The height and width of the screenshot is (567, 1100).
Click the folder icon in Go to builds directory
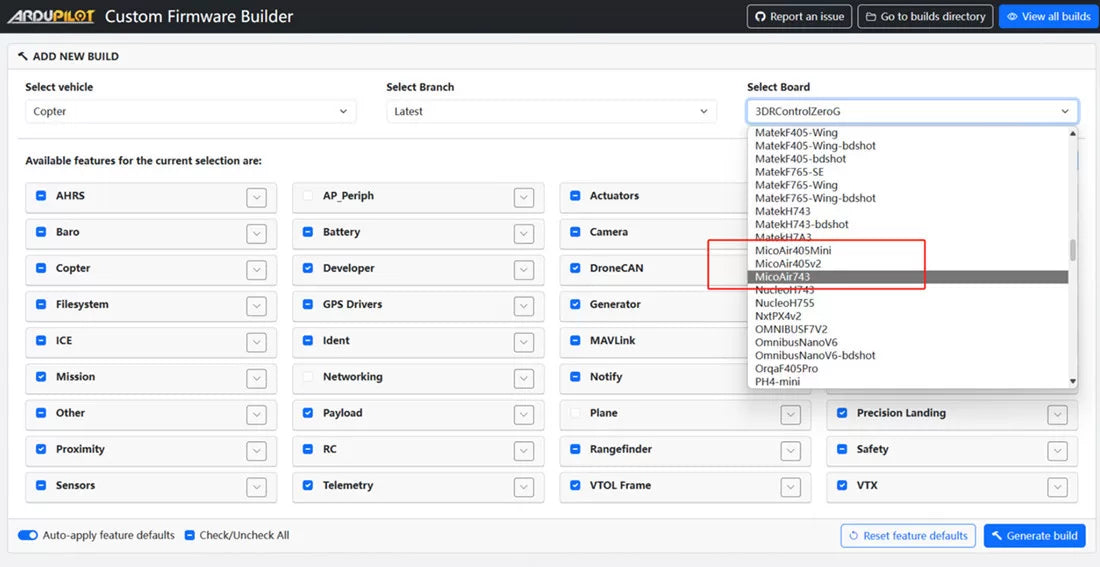[x=870, y=17]
